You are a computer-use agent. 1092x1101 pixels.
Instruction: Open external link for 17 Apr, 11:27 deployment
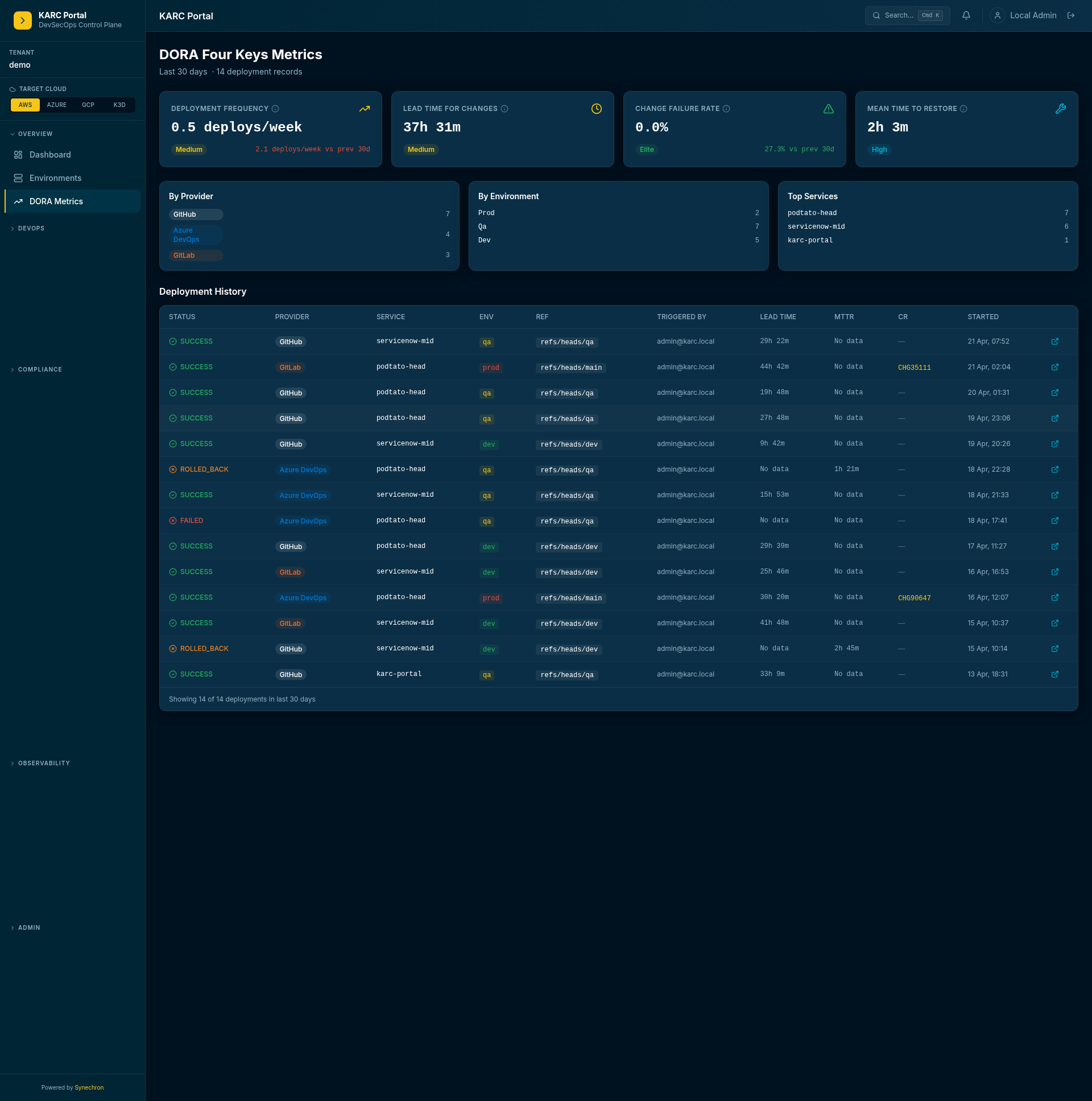pyautogui.click(x=1055, y=547)
